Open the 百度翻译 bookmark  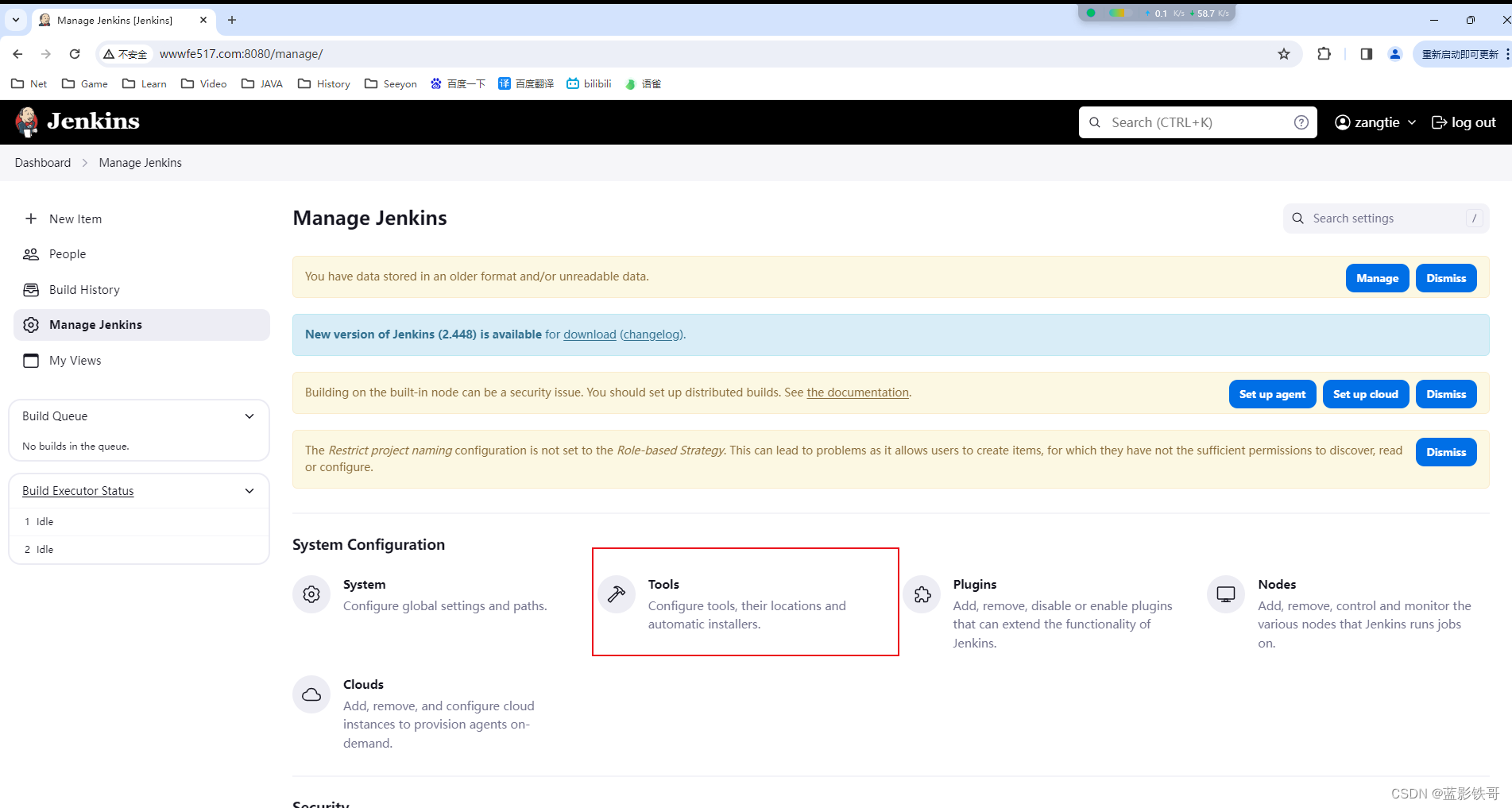[526, 83]
